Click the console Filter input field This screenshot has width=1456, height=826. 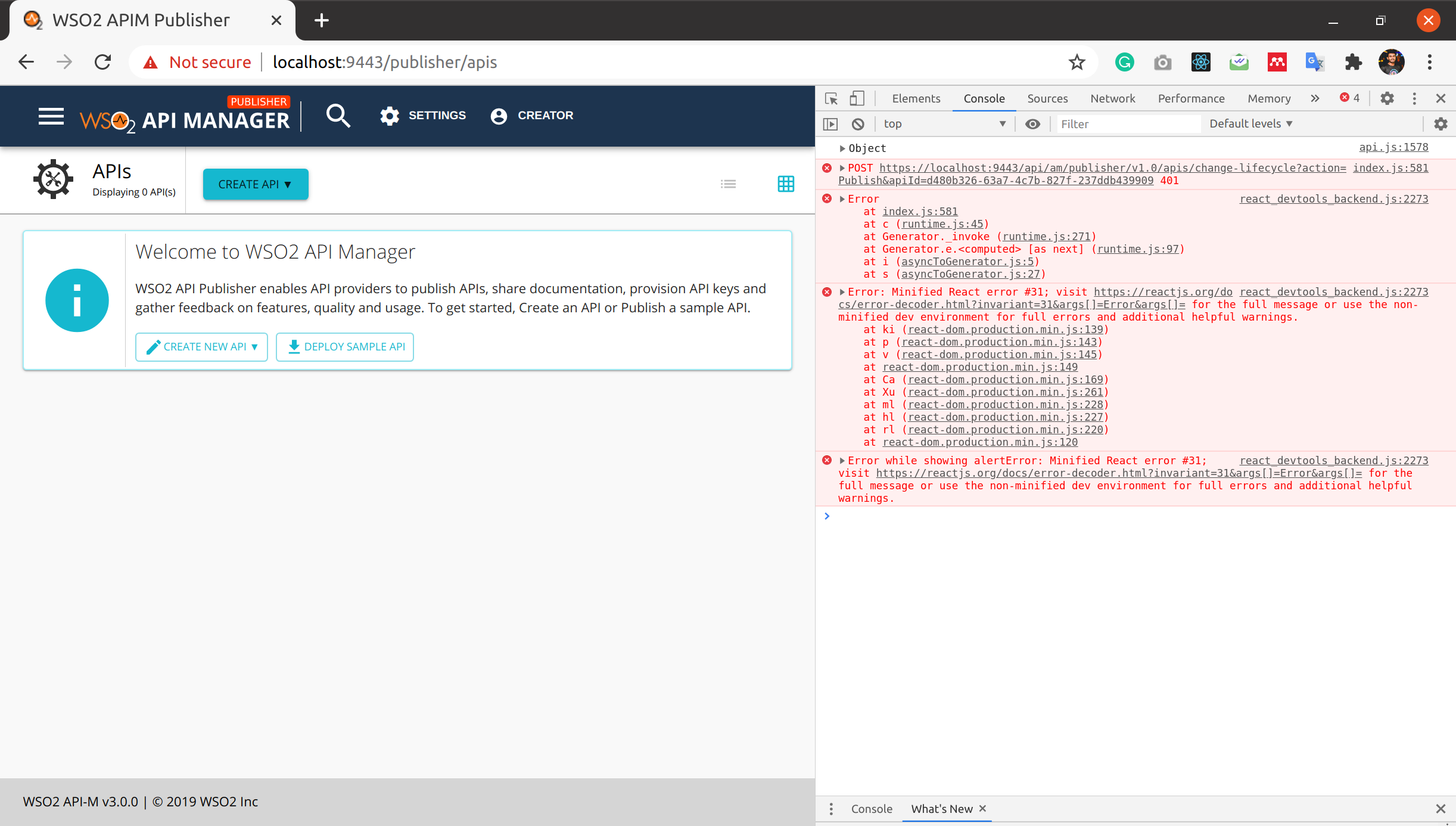[1127, 124]
